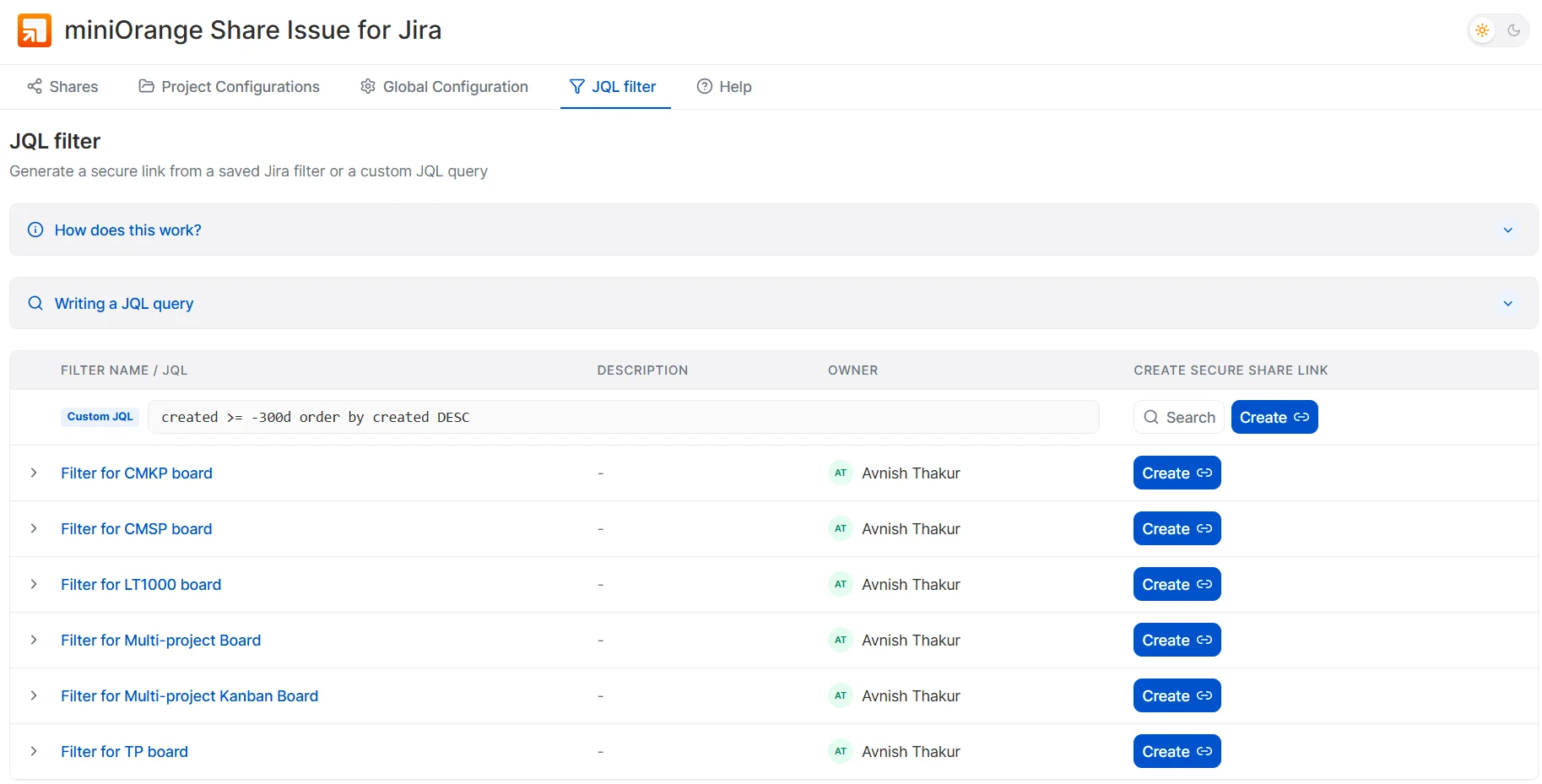1542x784 pixels.
Task: Expand the 'How does this work?' chevron
Action: pyautogui.click(x=1507, y=230)
